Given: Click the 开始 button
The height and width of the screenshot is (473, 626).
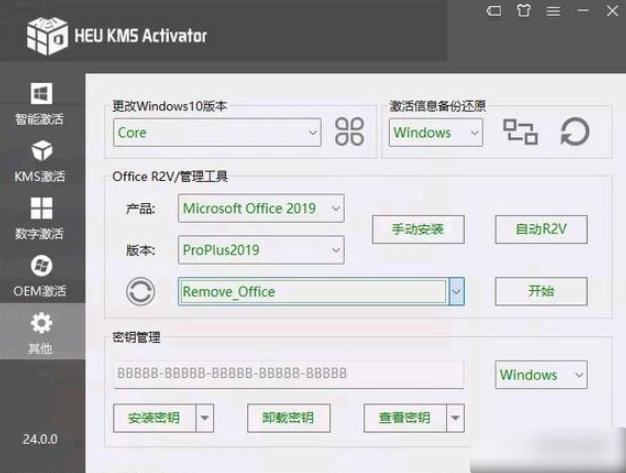Looking at the screenshot, I should [541, 291].
